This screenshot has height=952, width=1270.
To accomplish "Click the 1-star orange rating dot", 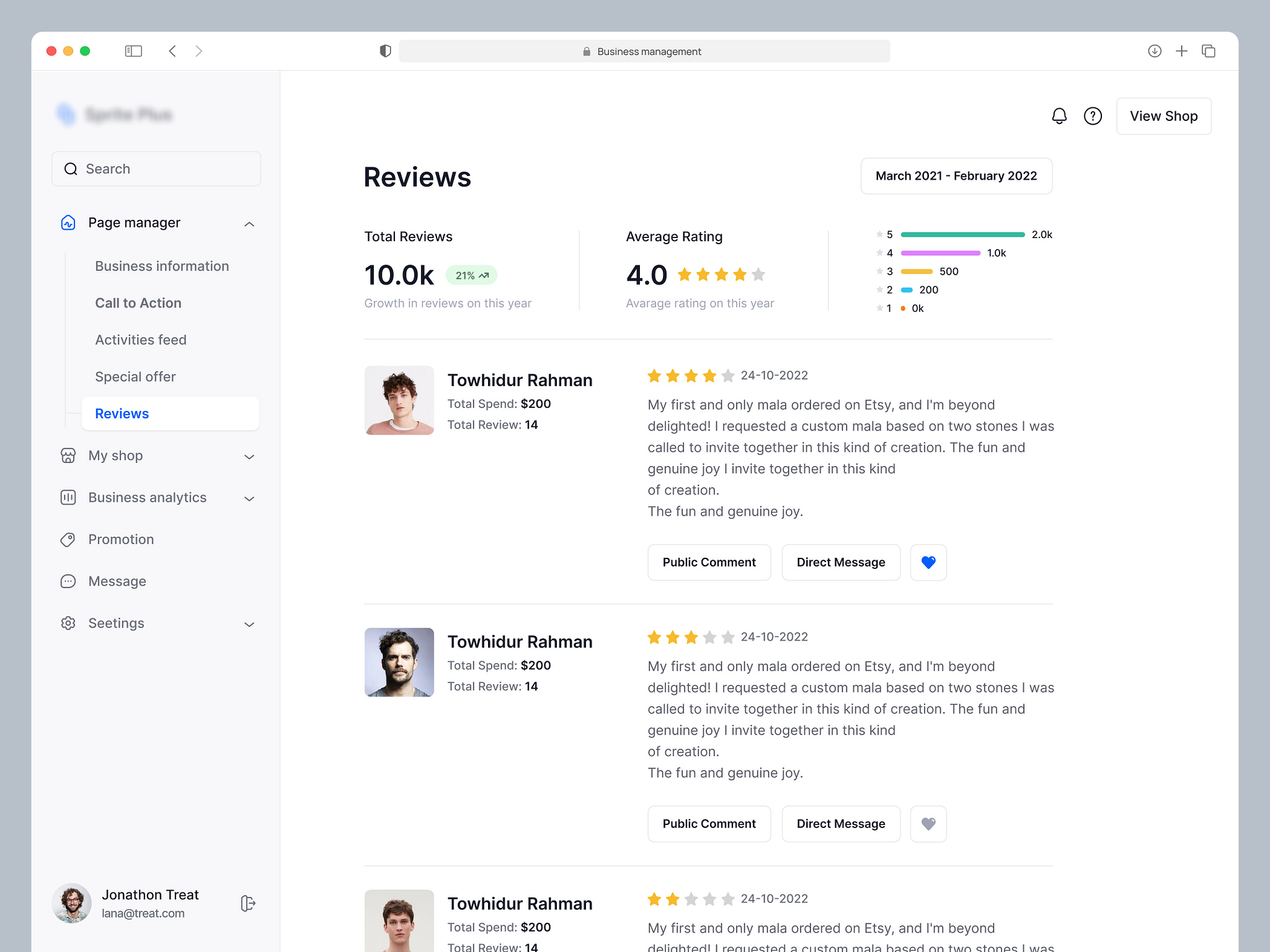I will click(903, 308).
